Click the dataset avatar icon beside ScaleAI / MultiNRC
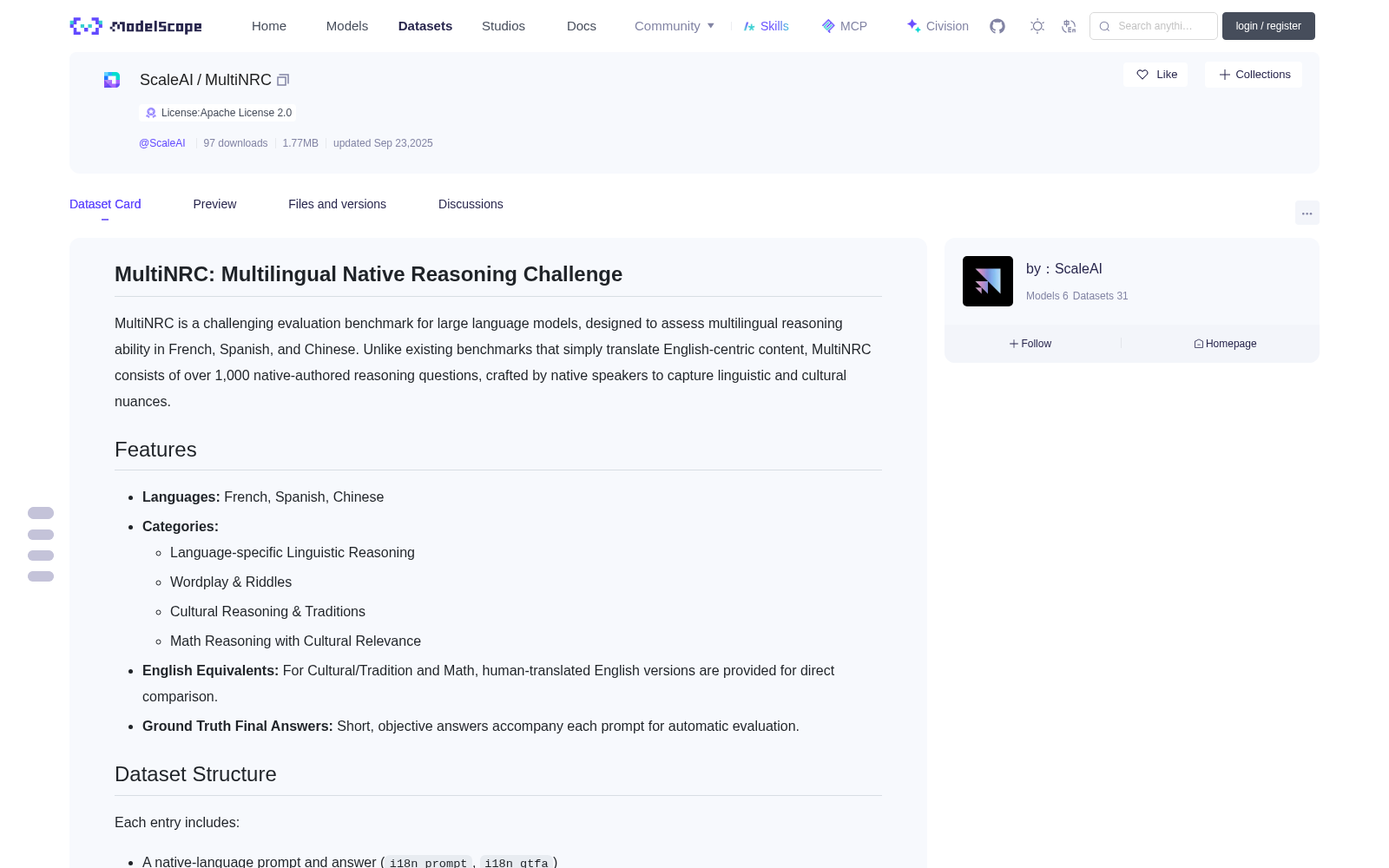The height and width of the screenshot is (868, 1389). (112, 80)
